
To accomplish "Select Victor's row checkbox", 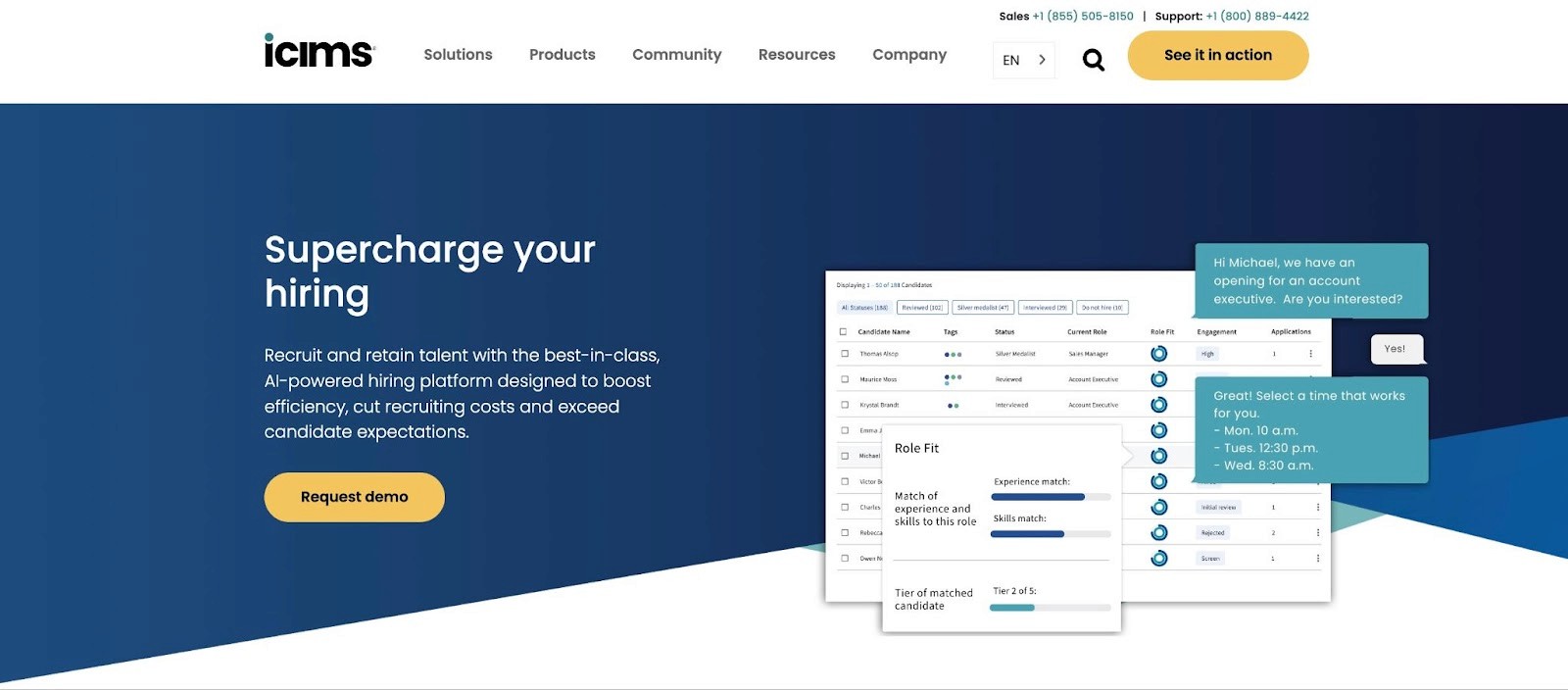I will click(x=845, y=481).
